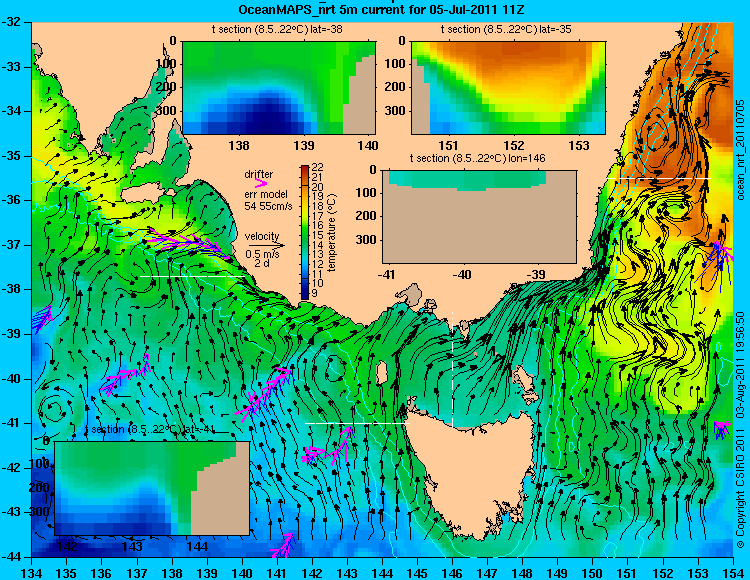
Task: Open the lat=-35 temperature section inset plot
Action: [x=508, y=88]
